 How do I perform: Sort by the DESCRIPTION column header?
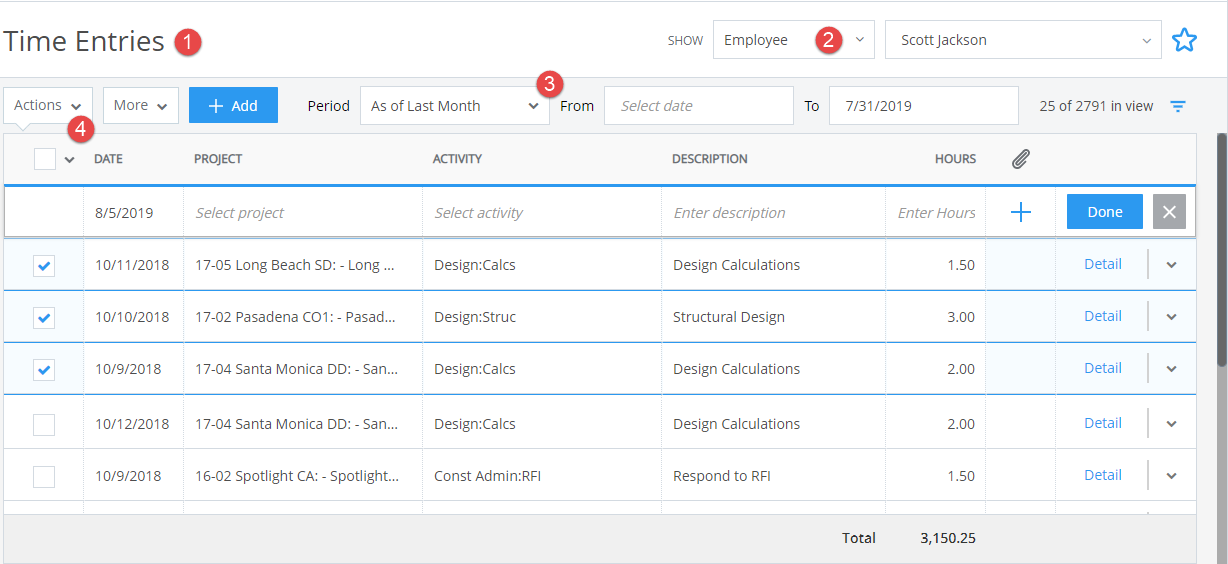(709, 159)
